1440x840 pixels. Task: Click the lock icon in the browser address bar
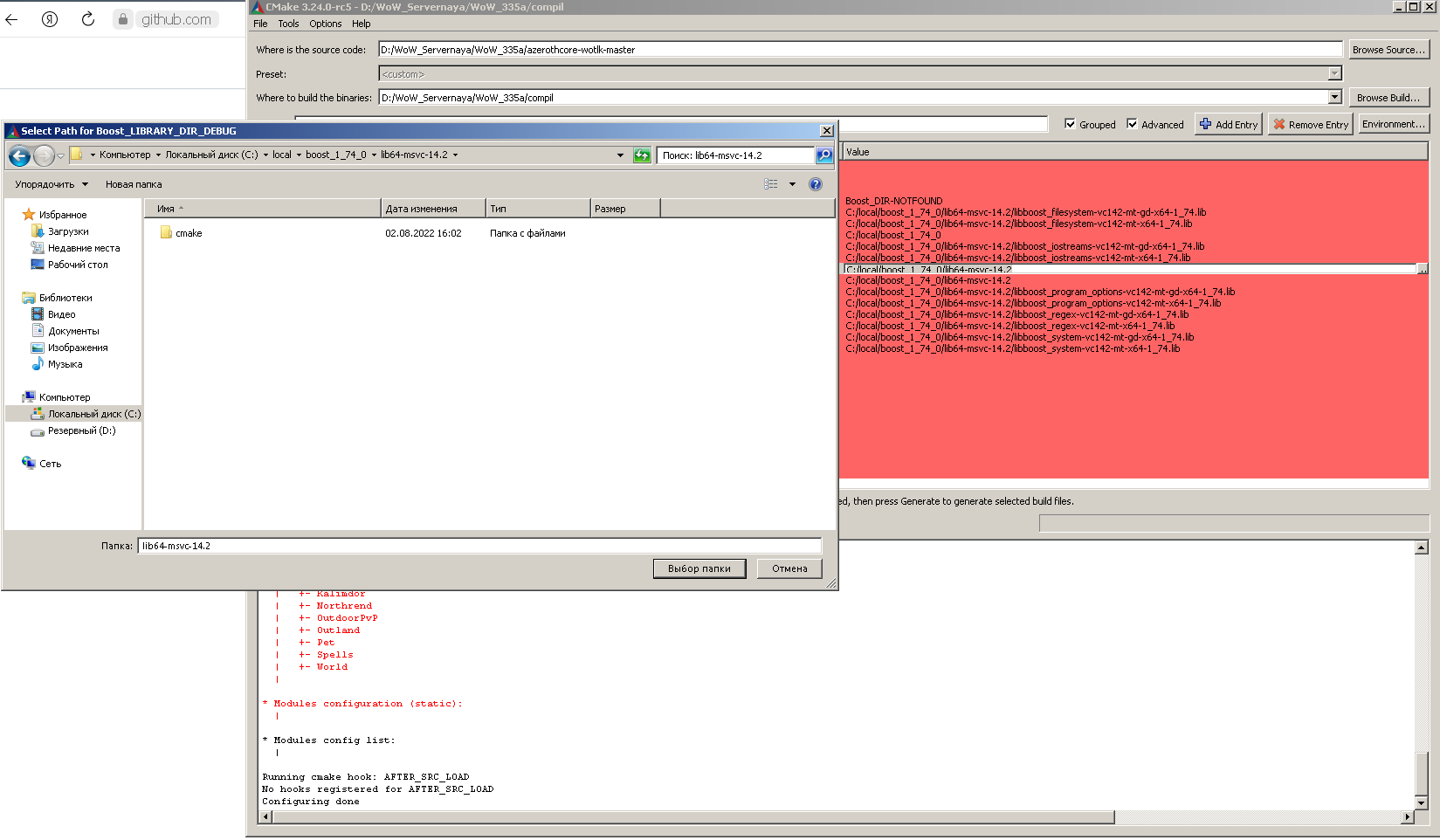pyautogui.click(x=123, y=18)
